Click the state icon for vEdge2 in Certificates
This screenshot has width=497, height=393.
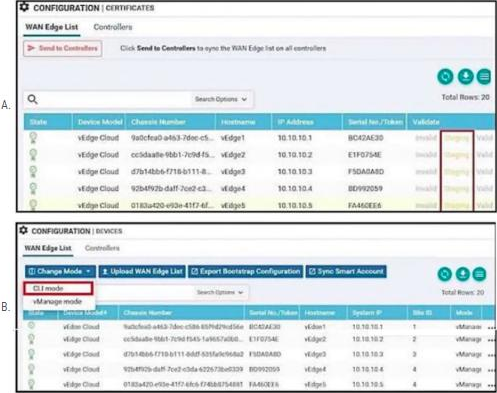[33, 155]
